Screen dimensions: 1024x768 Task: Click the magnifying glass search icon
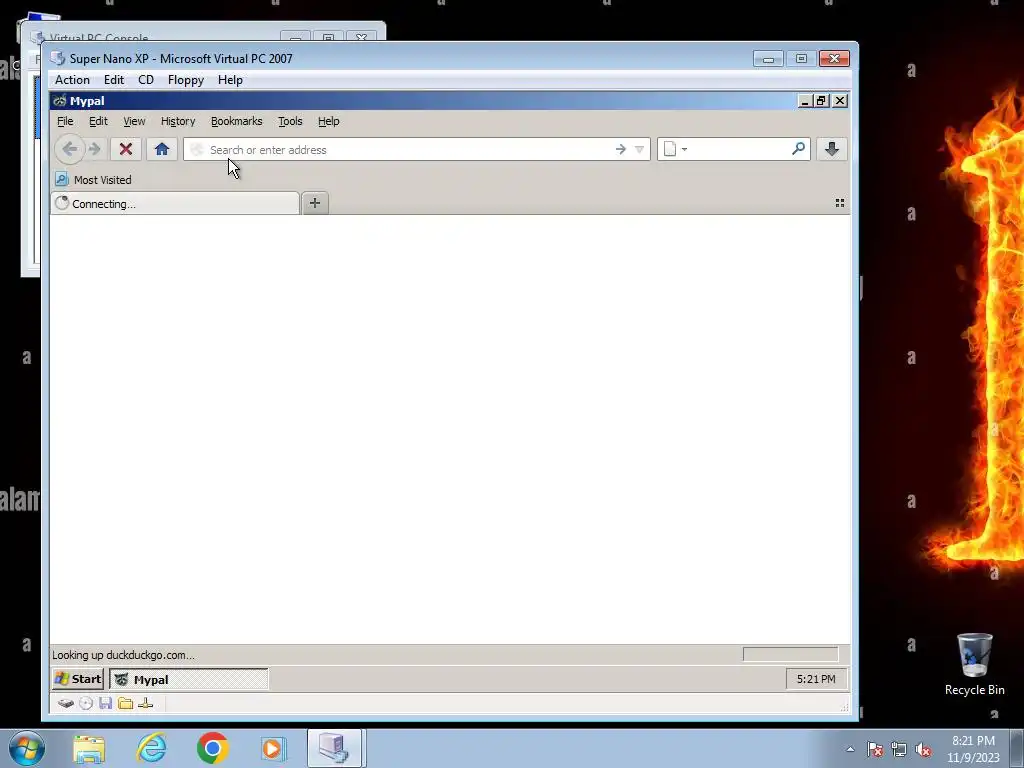[798, 149]
